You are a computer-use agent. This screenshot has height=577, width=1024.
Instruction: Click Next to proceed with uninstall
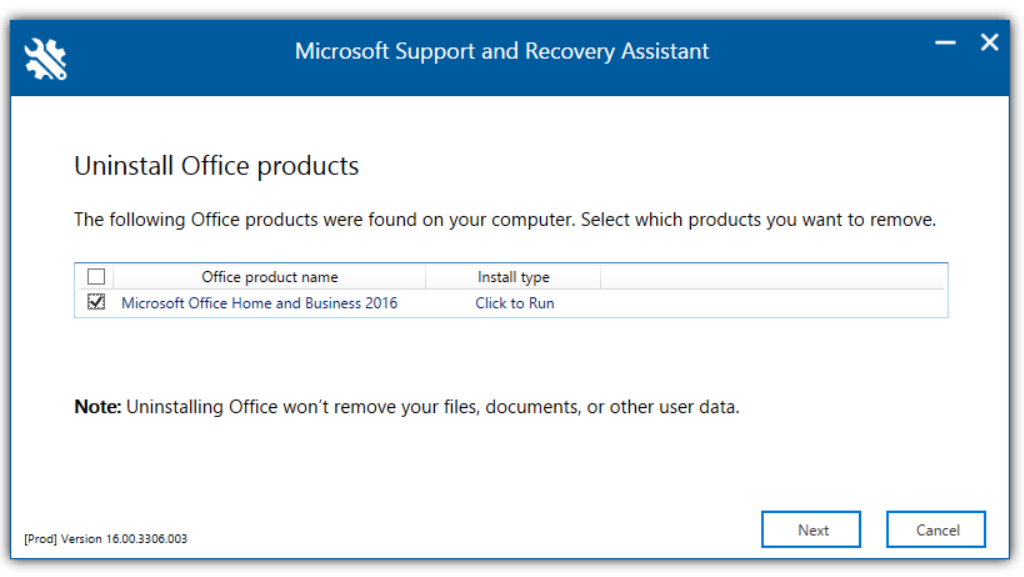(x=811, y=529)
